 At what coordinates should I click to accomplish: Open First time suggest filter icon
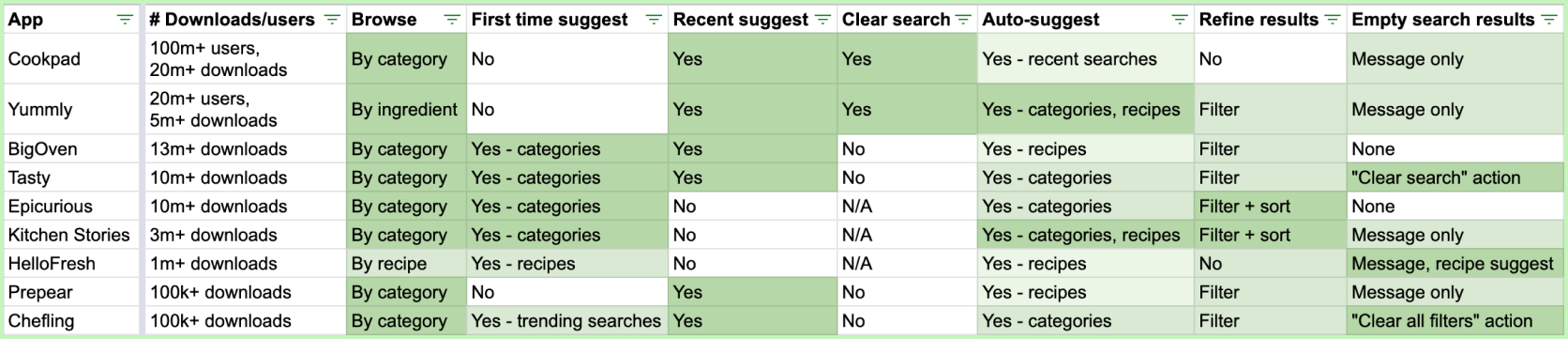(x=654, y=20)
